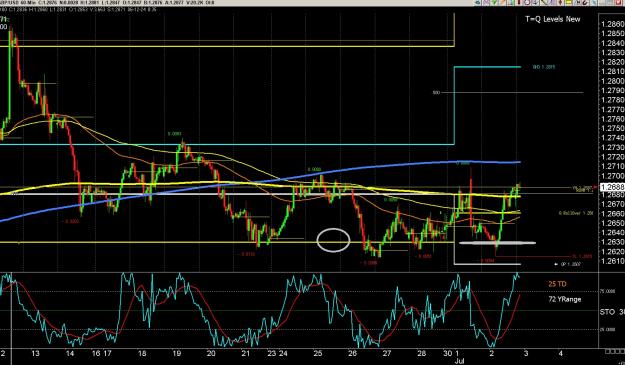The image size is (625, 365).
Task: Click the 'Jul' month label on date axis
Action: click(460, 361)
